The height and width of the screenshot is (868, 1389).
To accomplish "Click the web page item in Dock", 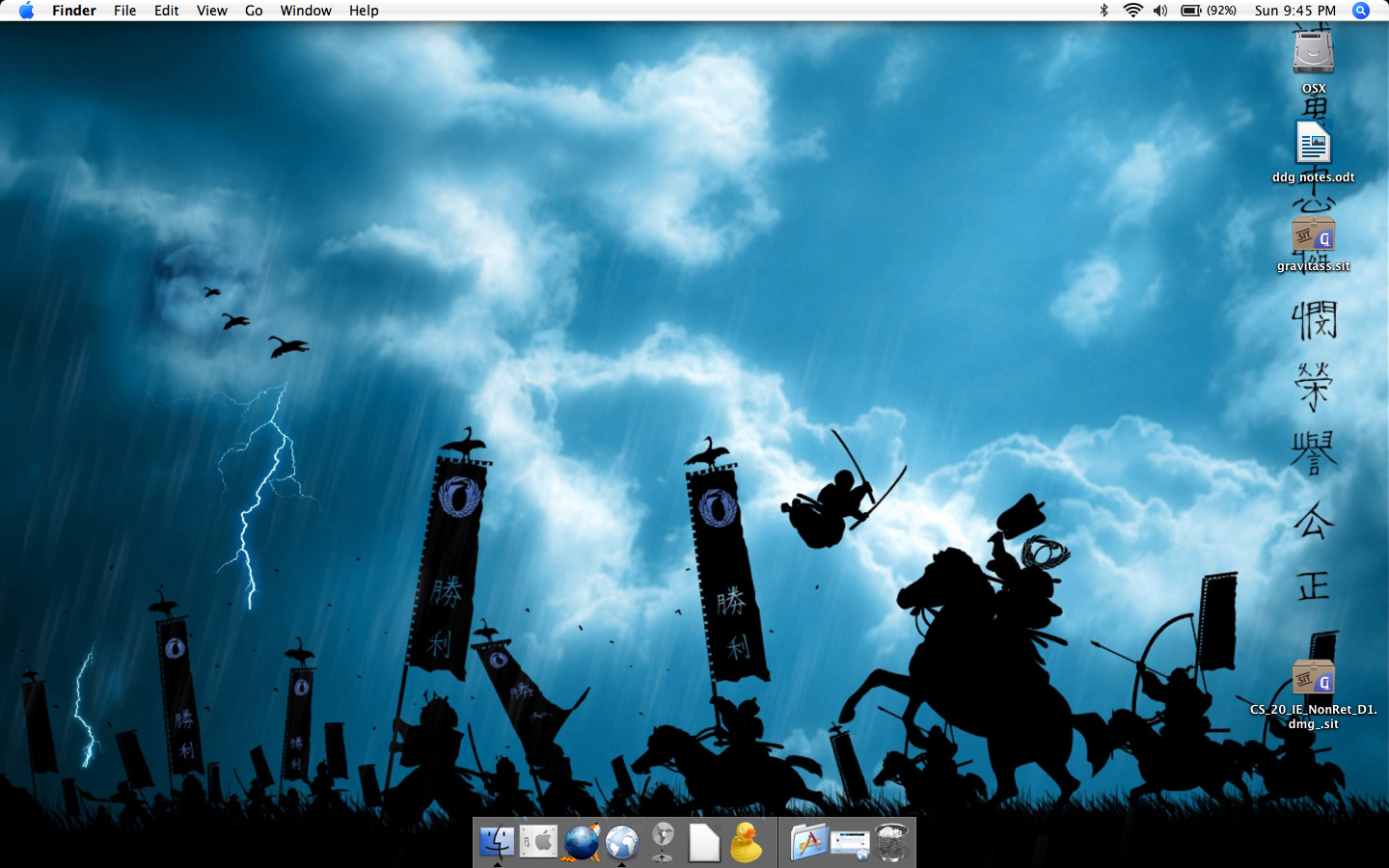I will click(850, 844).
